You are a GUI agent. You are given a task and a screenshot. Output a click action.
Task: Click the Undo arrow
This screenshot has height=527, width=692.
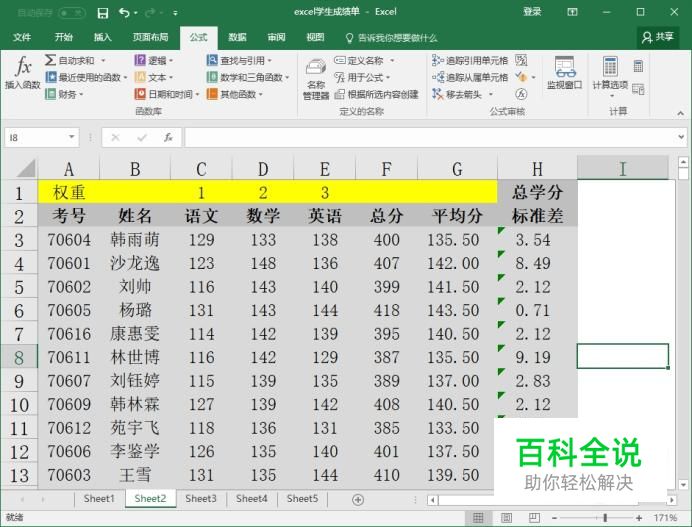pos(124,13)
